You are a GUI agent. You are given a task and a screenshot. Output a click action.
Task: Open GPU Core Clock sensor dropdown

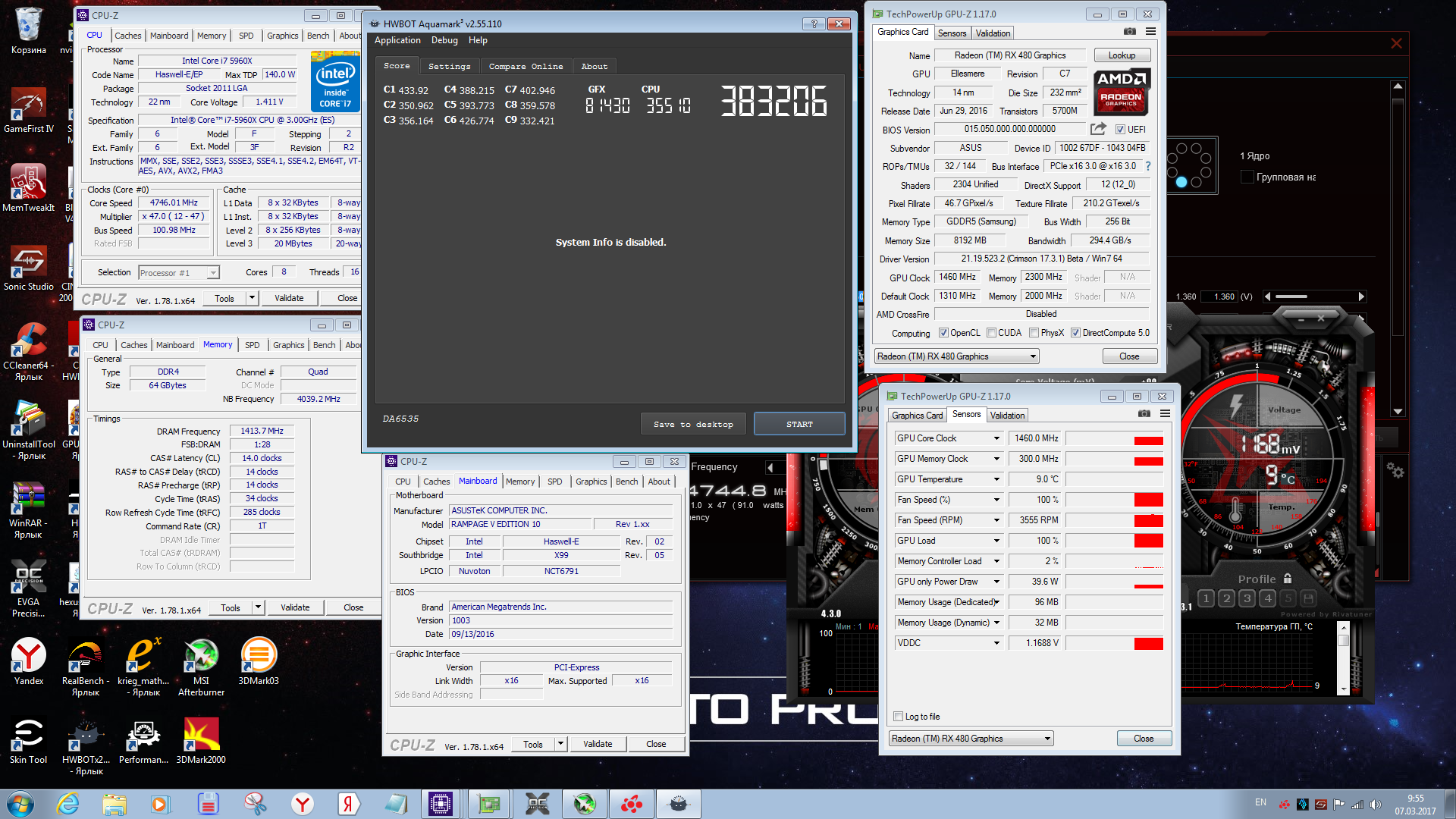point(996,438)
